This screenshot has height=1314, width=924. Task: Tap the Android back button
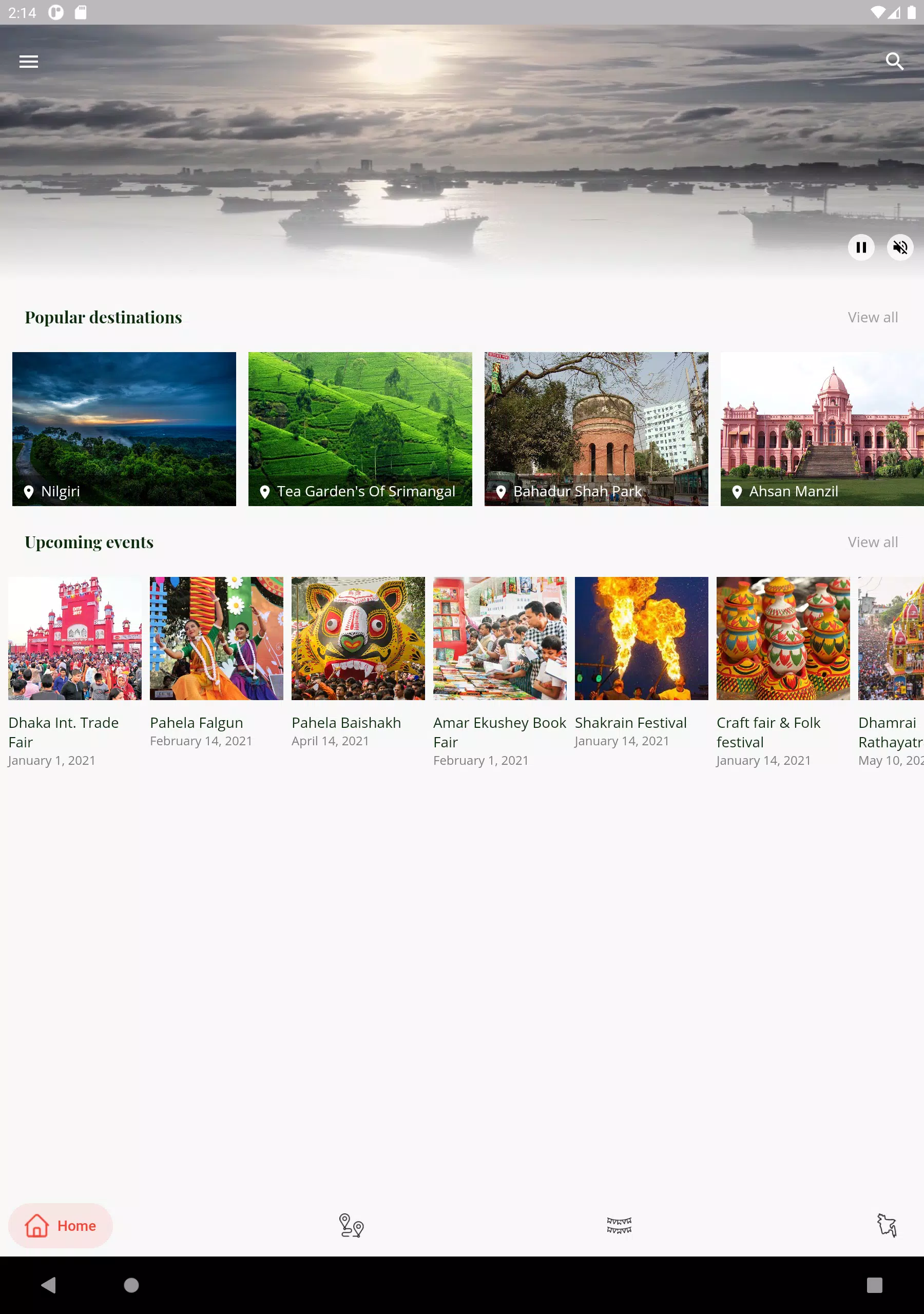(49, 1285)
